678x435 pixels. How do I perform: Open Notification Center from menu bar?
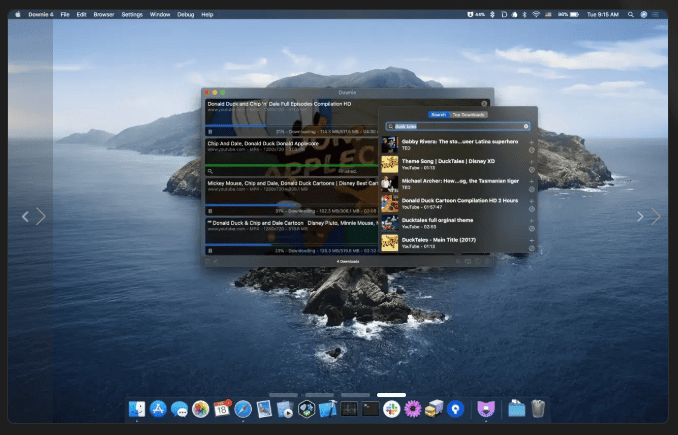click(x=656, y=14)
